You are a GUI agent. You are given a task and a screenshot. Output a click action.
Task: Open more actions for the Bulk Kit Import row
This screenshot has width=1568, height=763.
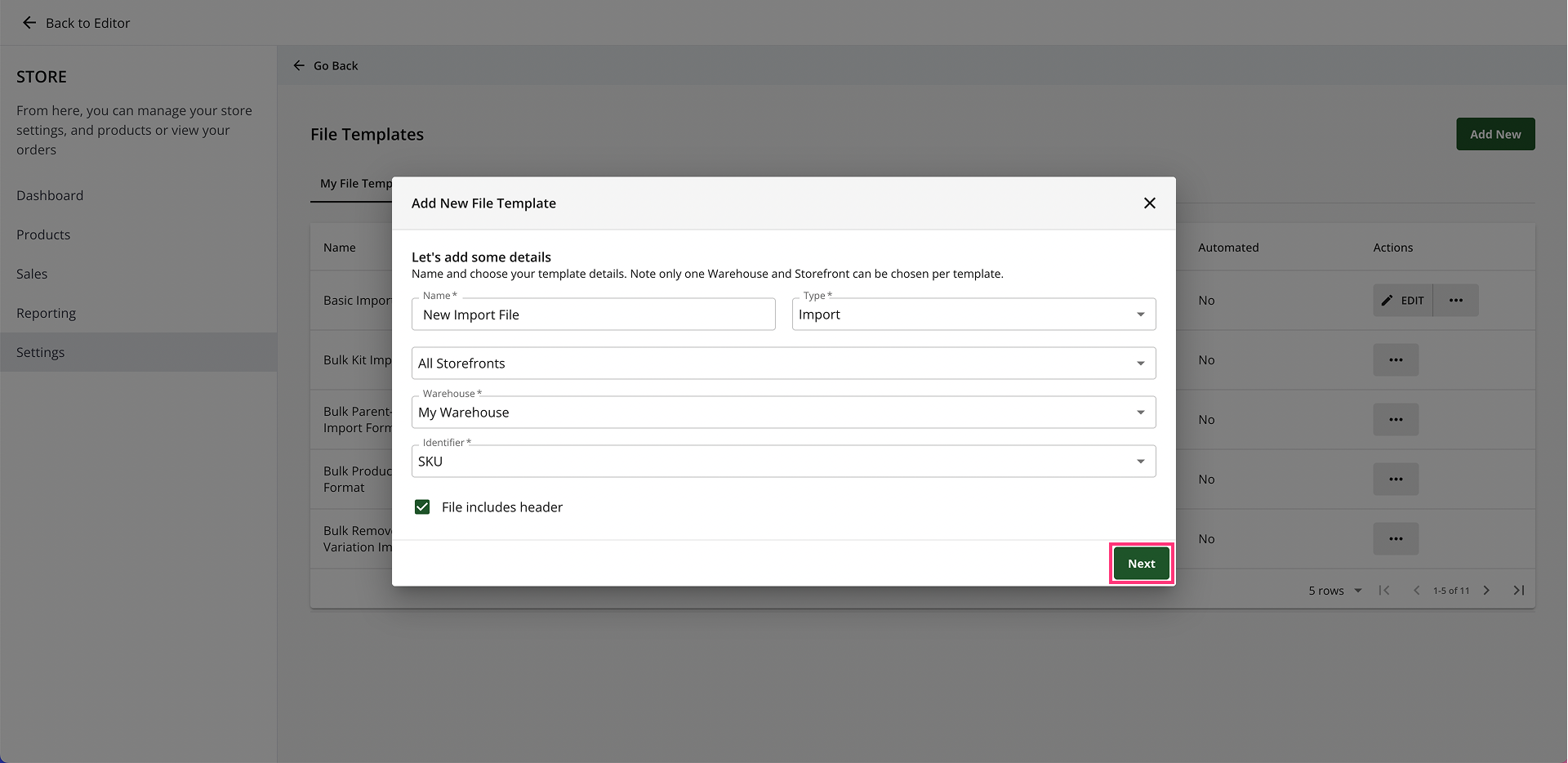click(1396, 360)
